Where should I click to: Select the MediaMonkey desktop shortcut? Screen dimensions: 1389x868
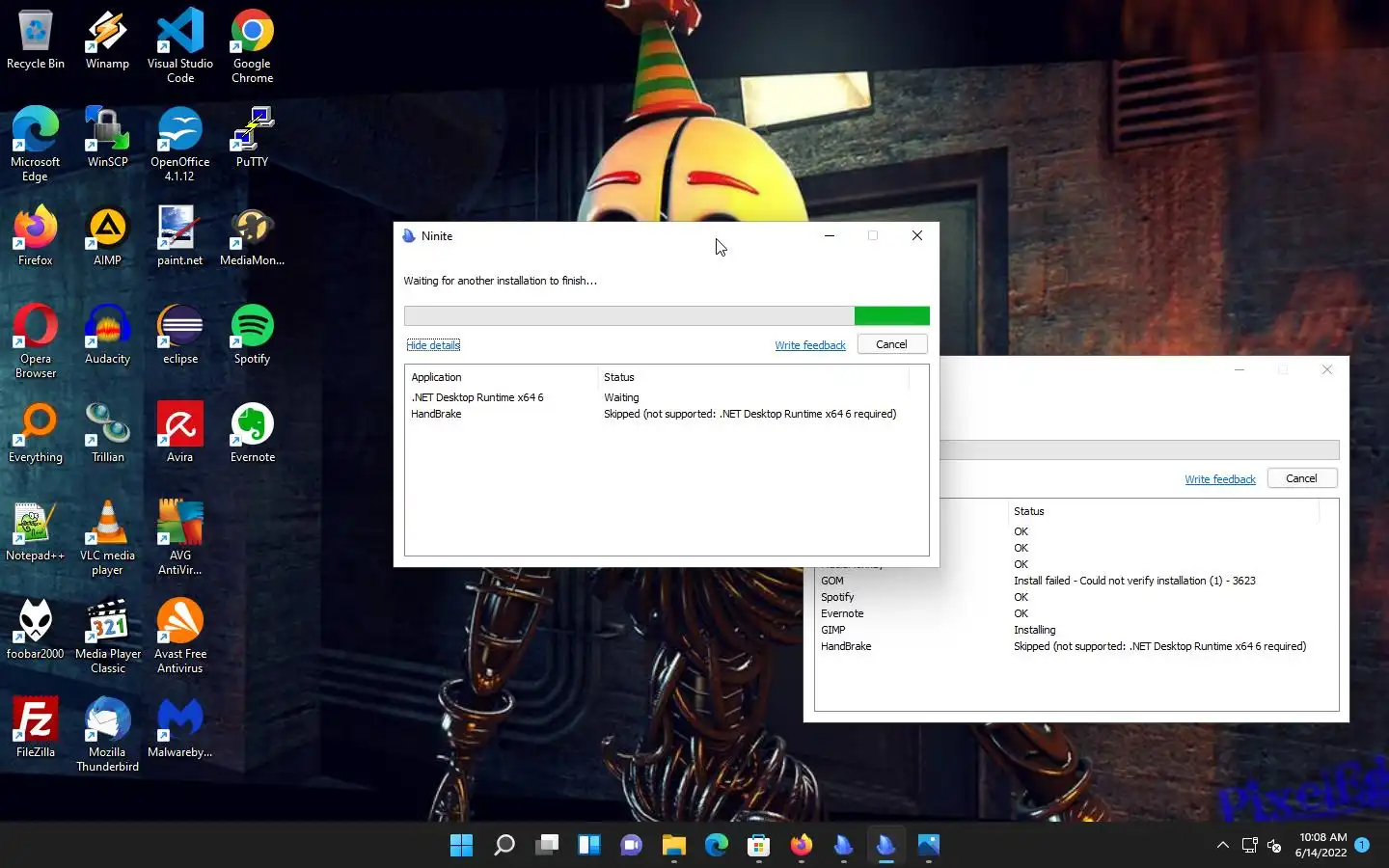tap(252, 235)
